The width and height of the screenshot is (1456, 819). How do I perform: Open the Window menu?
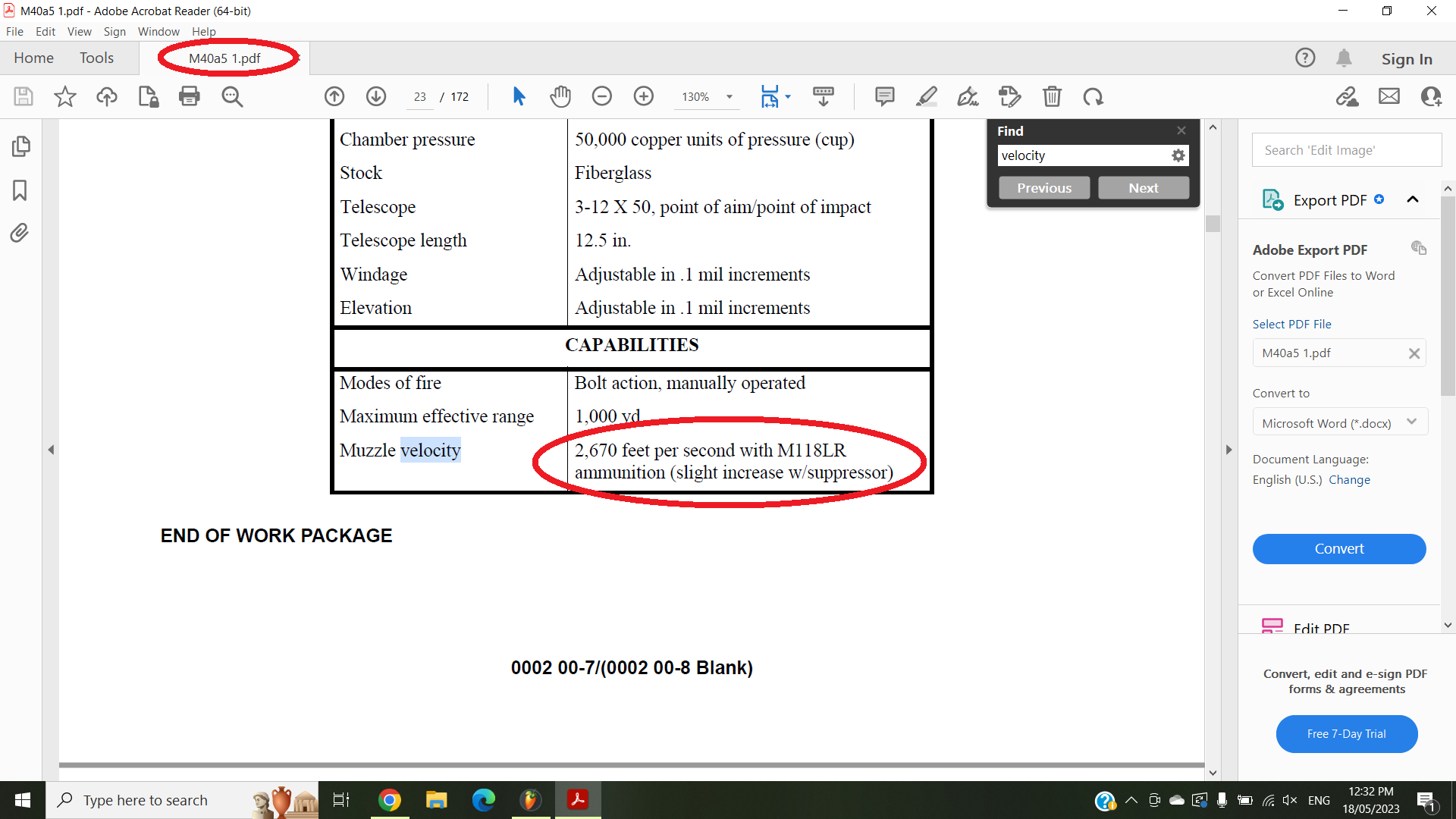pos(158,31)
